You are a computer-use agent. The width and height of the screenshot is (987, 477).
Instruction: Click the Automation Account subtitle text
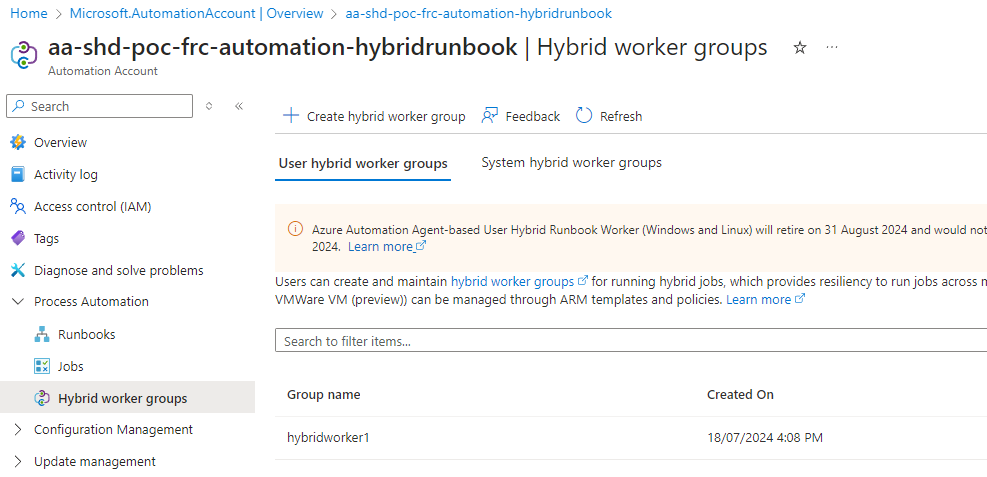(x=103, y=71)
